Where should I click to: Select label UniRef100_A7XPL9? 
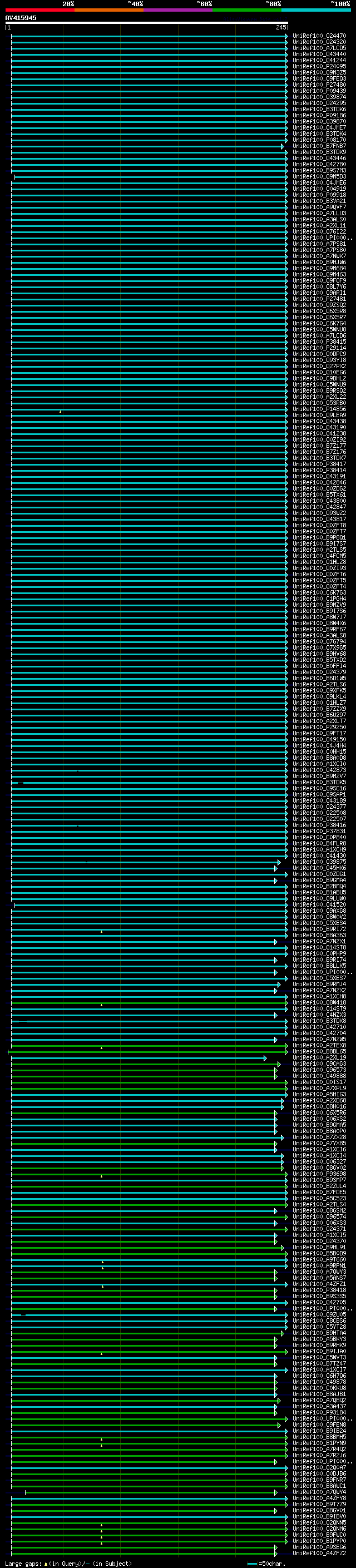click(319, 1089)
